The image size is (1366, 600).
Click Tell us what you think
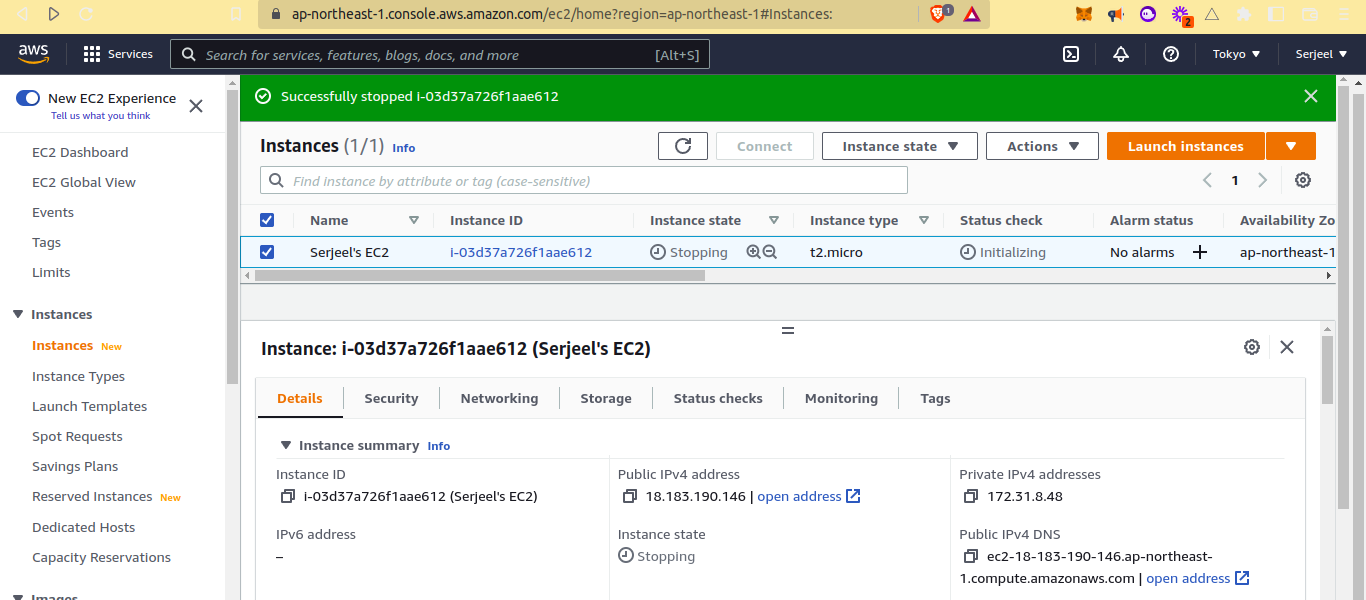(x=101, y=116)
